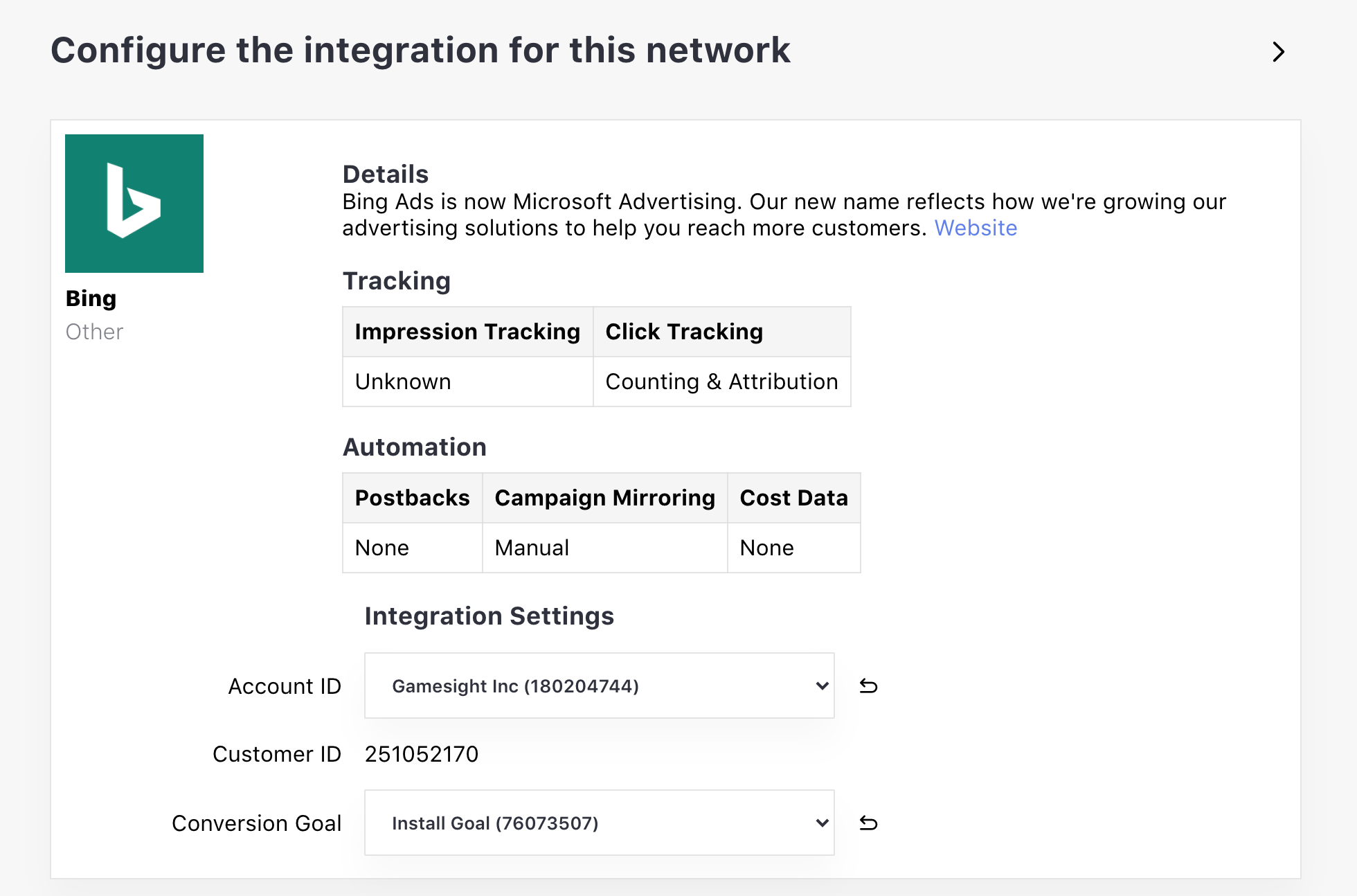Click the Details section heading

pyautogui.click(x=386, y=174)
